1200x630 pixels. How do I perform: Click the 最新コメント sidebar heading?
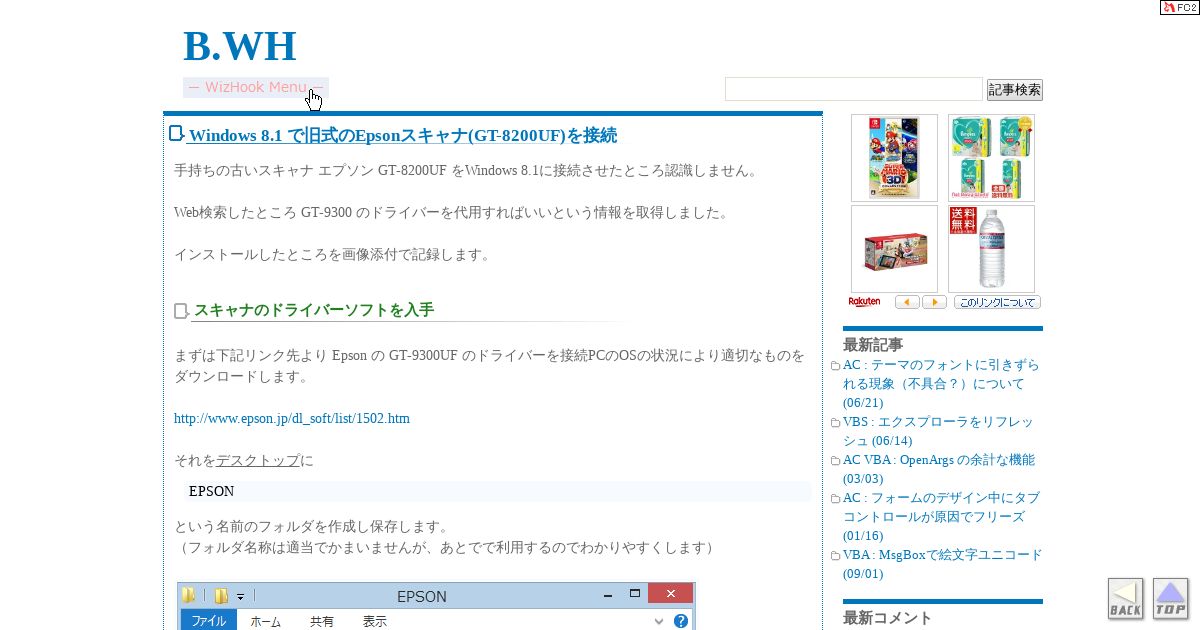888,618
